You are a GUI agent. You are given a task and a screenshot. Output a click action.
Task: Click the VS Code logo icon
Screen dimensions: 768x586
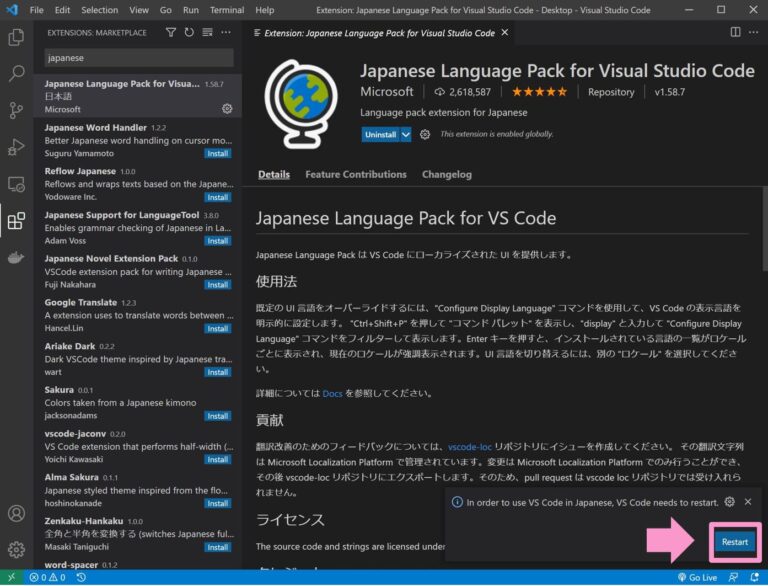tap(11, 10)
